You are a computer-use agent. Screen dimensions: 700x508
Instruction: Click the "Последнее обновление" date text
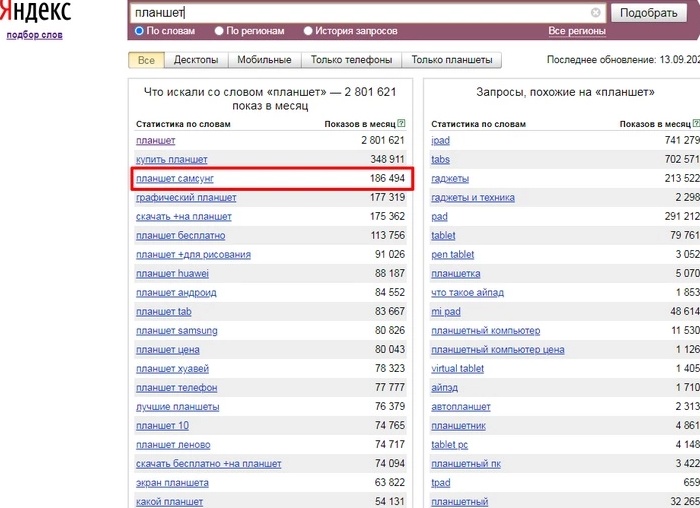click(623, 60)
